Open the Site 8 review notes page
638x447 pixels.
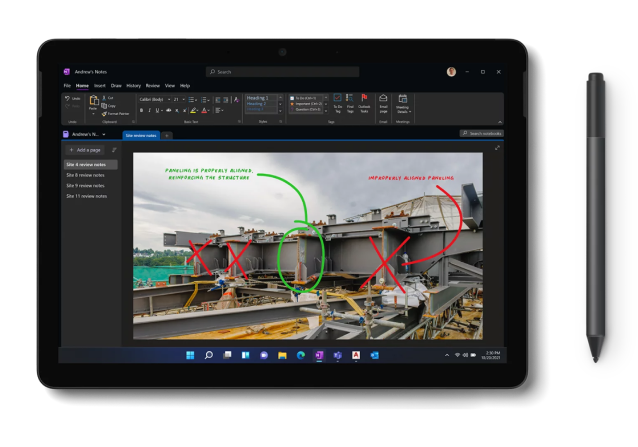pyautogui.click(x=86, y=175)
